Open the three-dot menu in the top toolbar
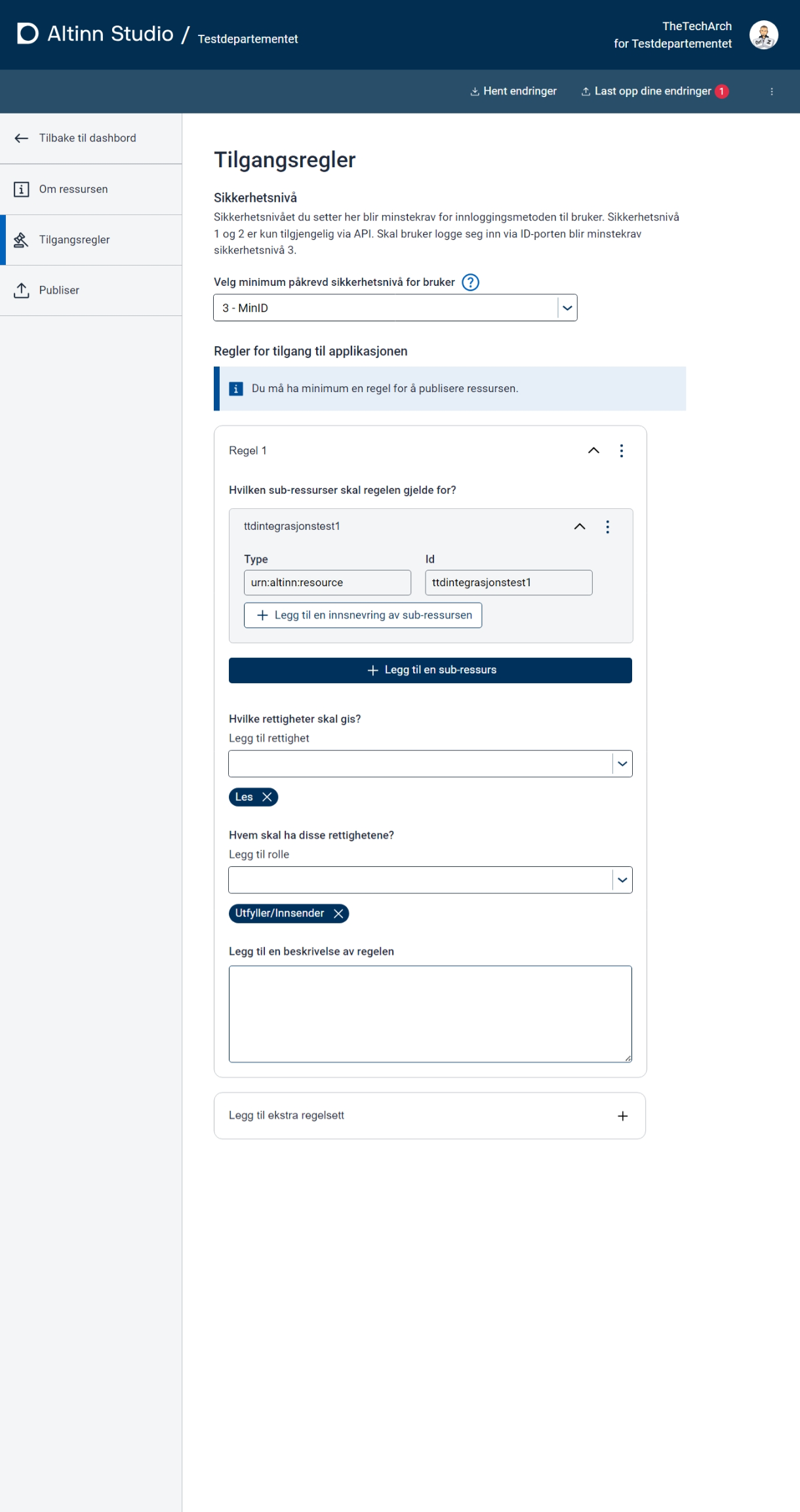The image size is (800, 1512). (771, 92)
